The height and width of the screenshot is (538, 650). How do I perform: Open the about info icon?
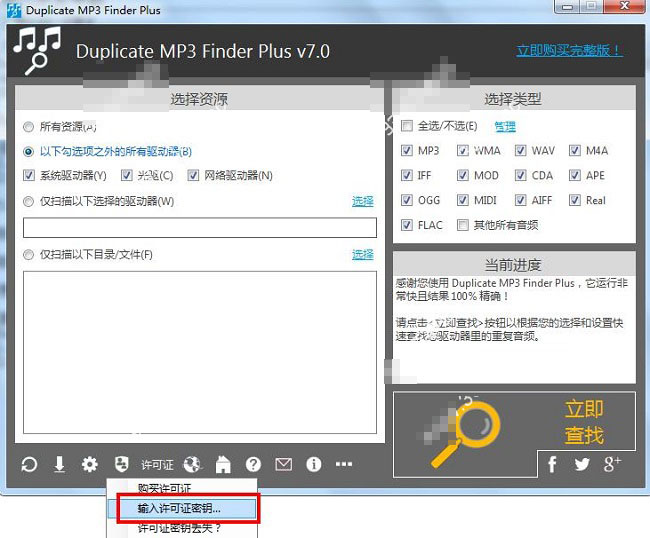(314, 464)
